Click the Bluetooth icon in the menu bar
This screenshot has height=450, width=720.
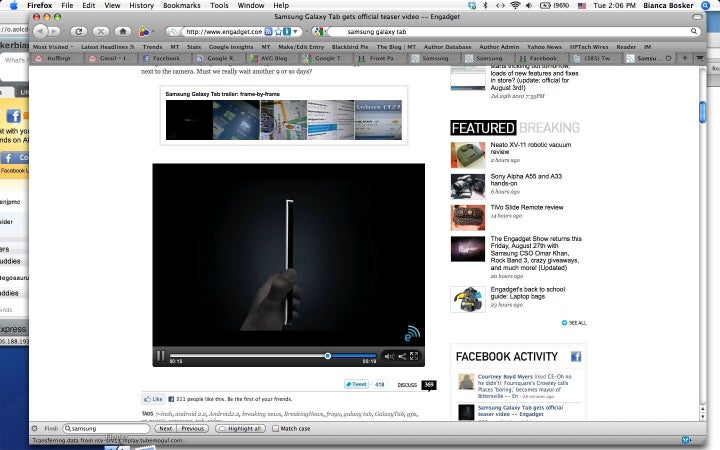[x=485, y=6]
